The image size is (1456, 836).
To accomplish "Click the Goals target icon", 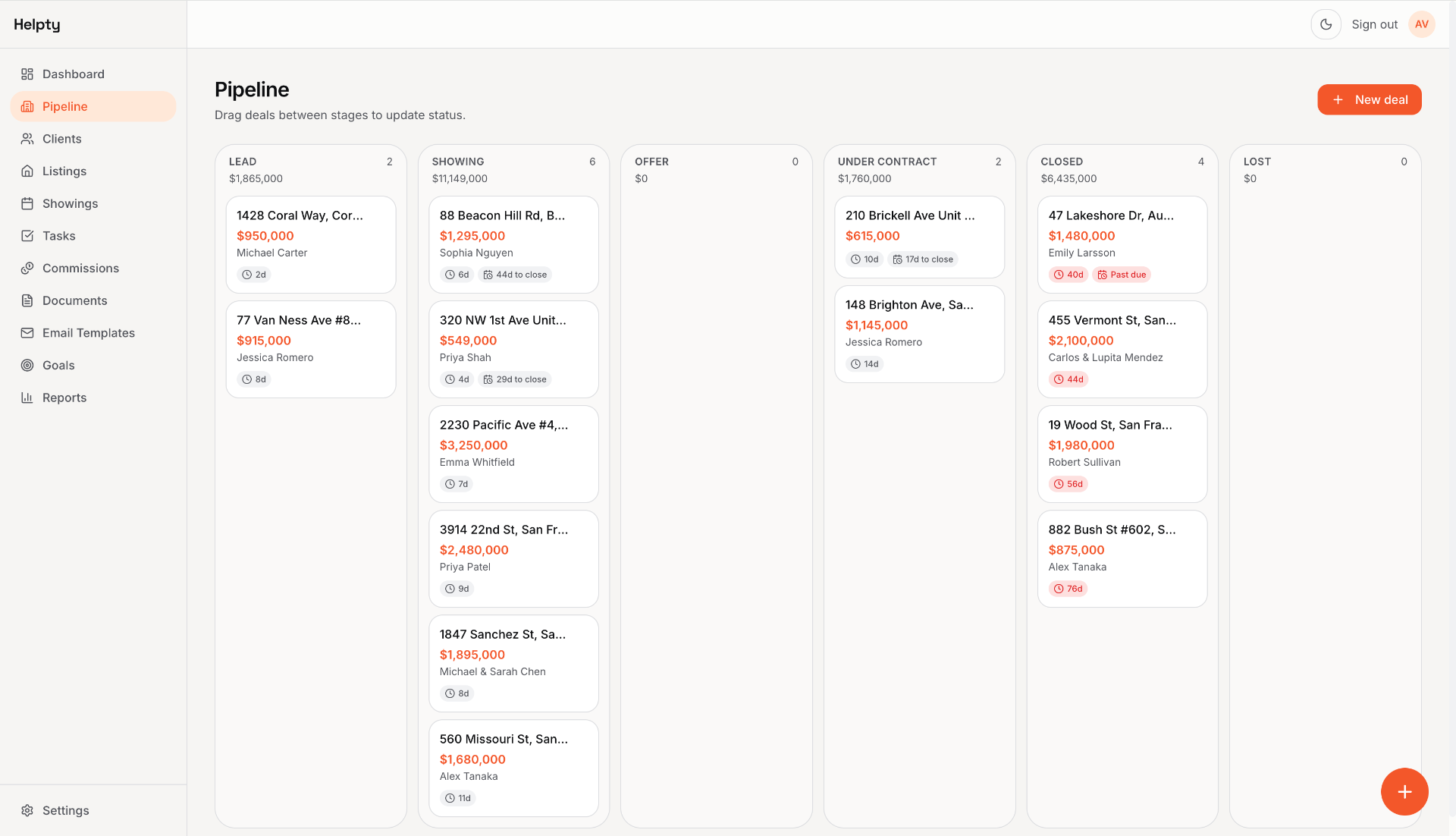I will coord(27,366).
